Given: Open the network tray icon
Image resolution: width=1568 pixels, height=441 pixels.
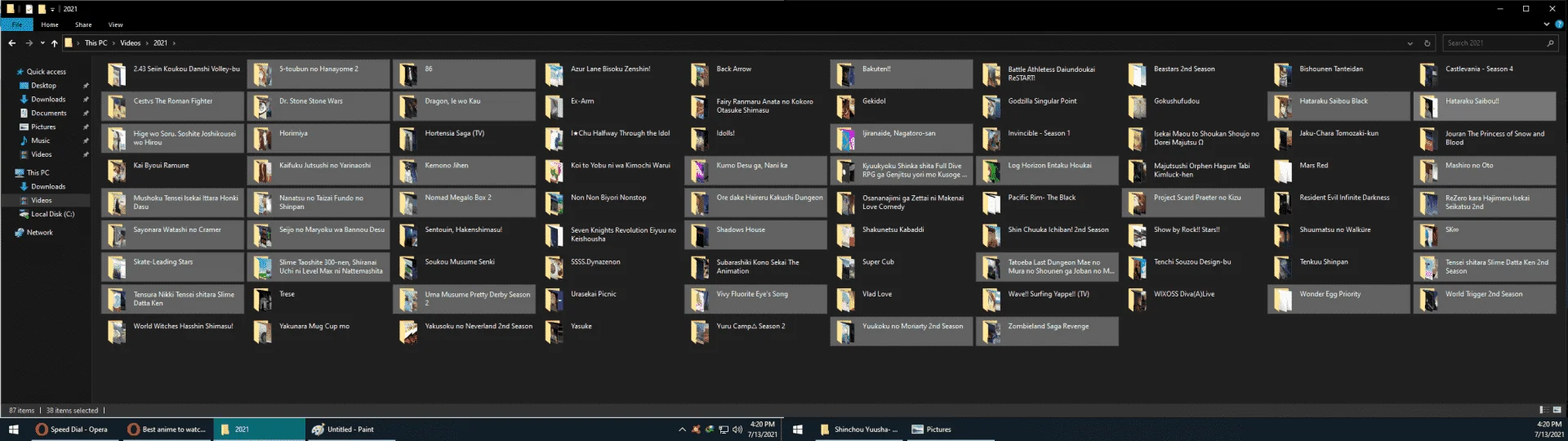Looking at the screenshot, I should coord(724,430).
